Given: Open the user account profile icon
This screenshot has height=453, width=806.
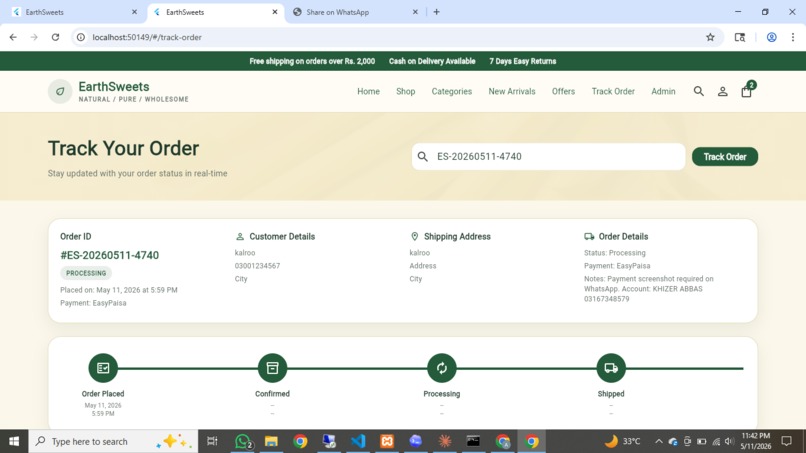Looking at the screenshot, I should [x=722, y=92].
